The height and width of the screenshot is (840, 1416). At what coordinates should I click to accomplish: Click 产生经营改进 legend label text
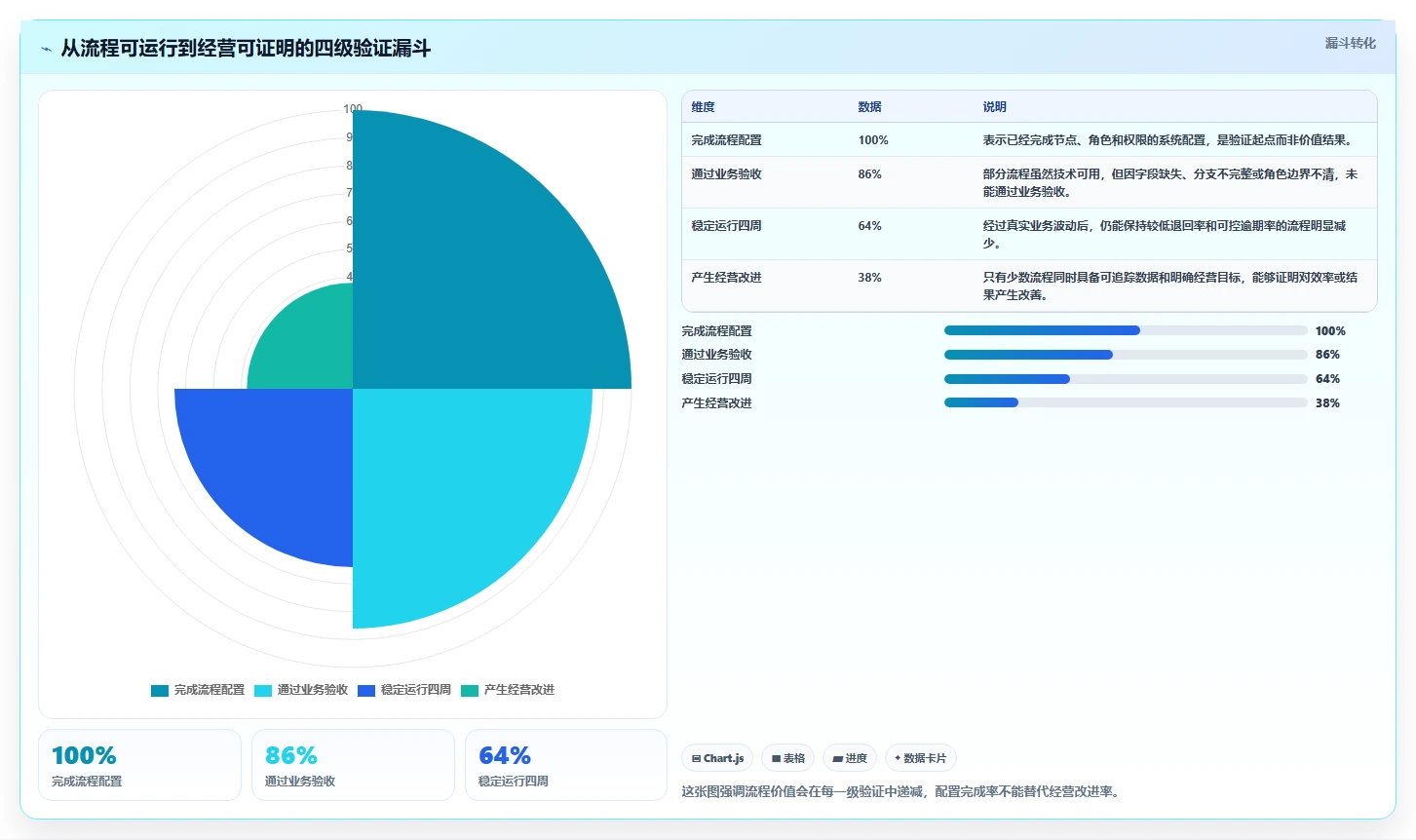coord(519,690)
